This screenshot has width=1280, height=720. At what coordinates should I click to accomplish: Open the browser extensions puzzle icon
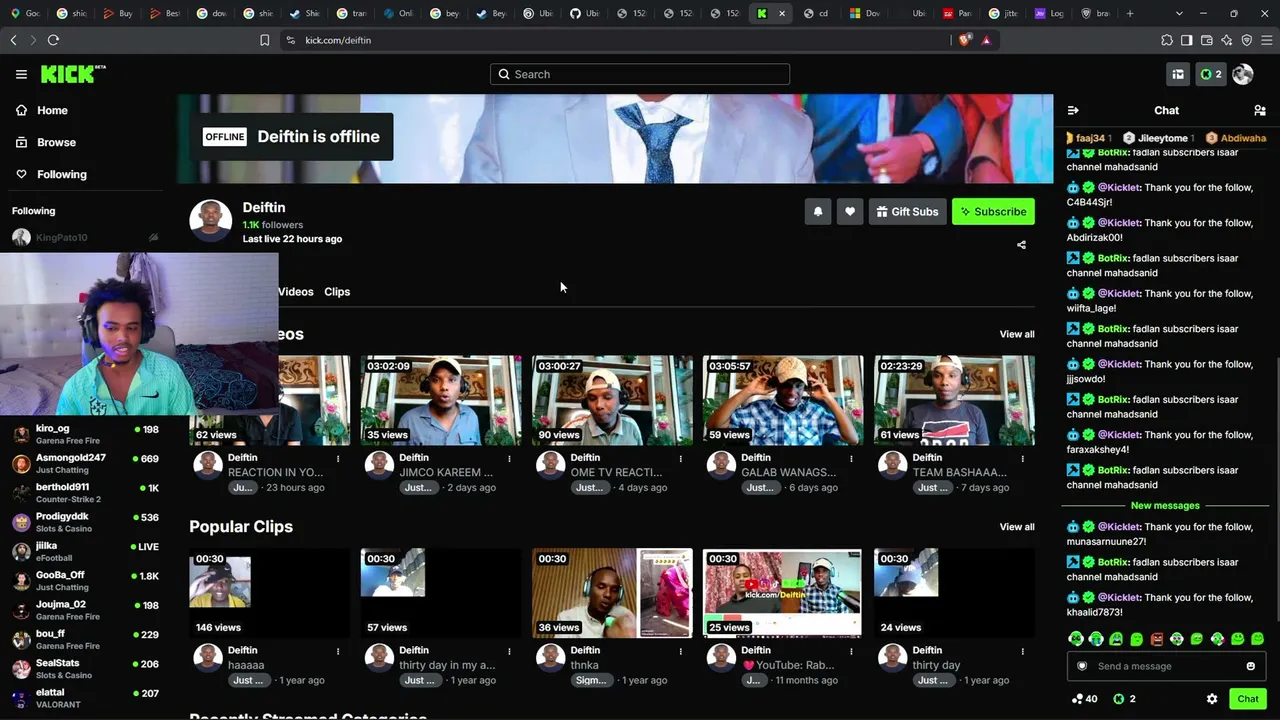click(1167, 40)
